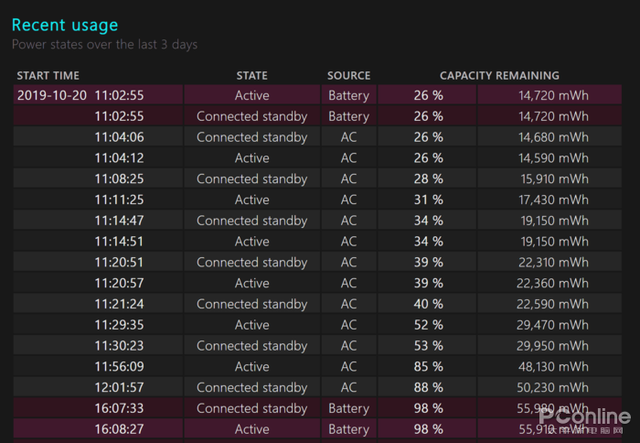Click the Recent usage heading
This screenshot has width=640, height=443.
click(x=64, y=24)
